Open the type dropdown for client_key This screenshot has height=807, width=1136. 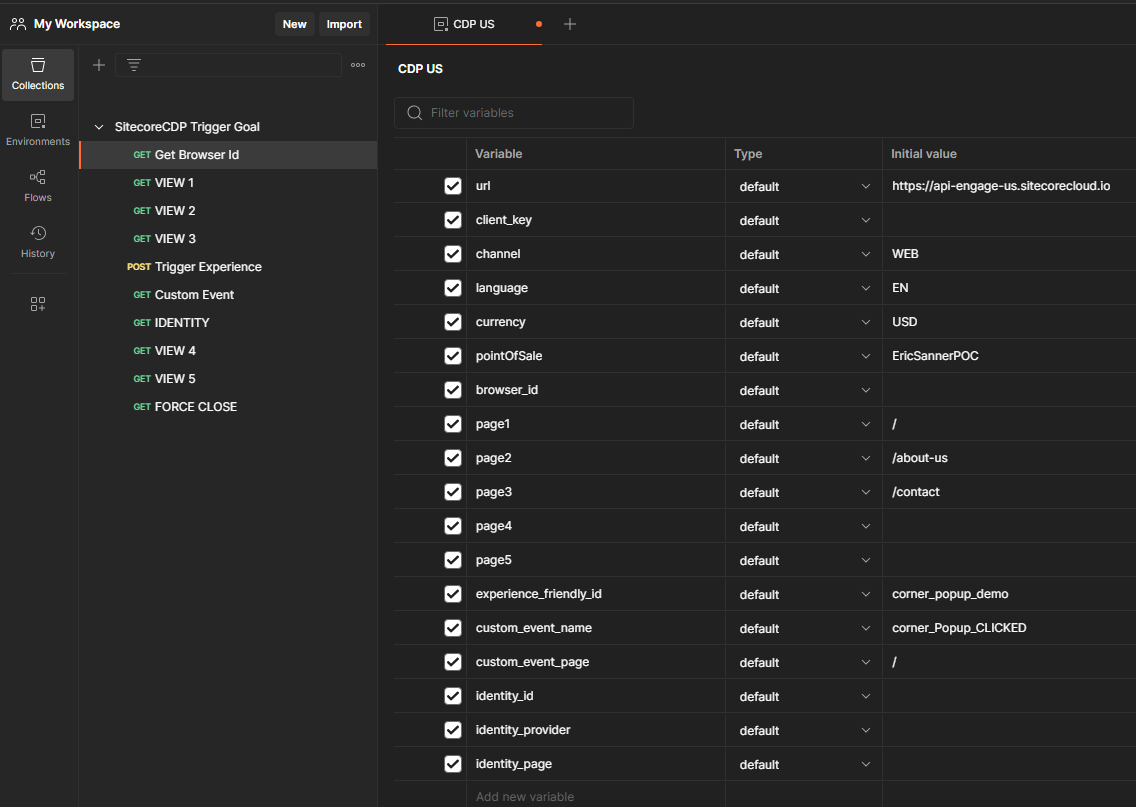pyautogui.click(x=803, y=220)
